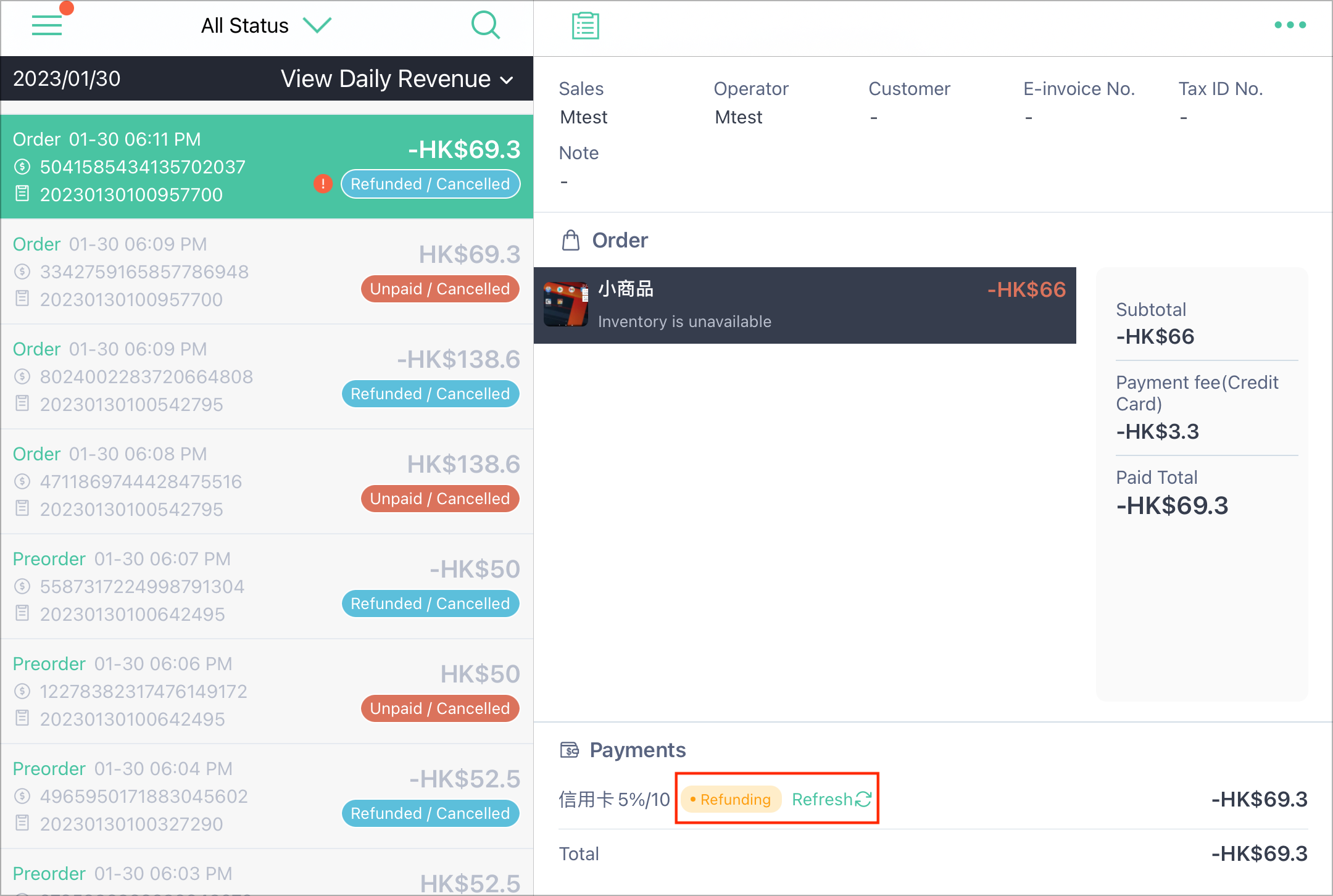Click the Total label in Payments section
This screenshot has height=896, width=1333.
(579, 853)
